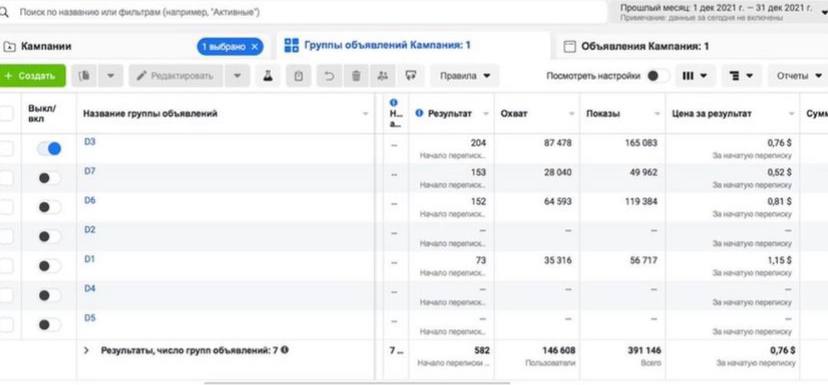Open the Результат column sort arrow

coord(486,114)
